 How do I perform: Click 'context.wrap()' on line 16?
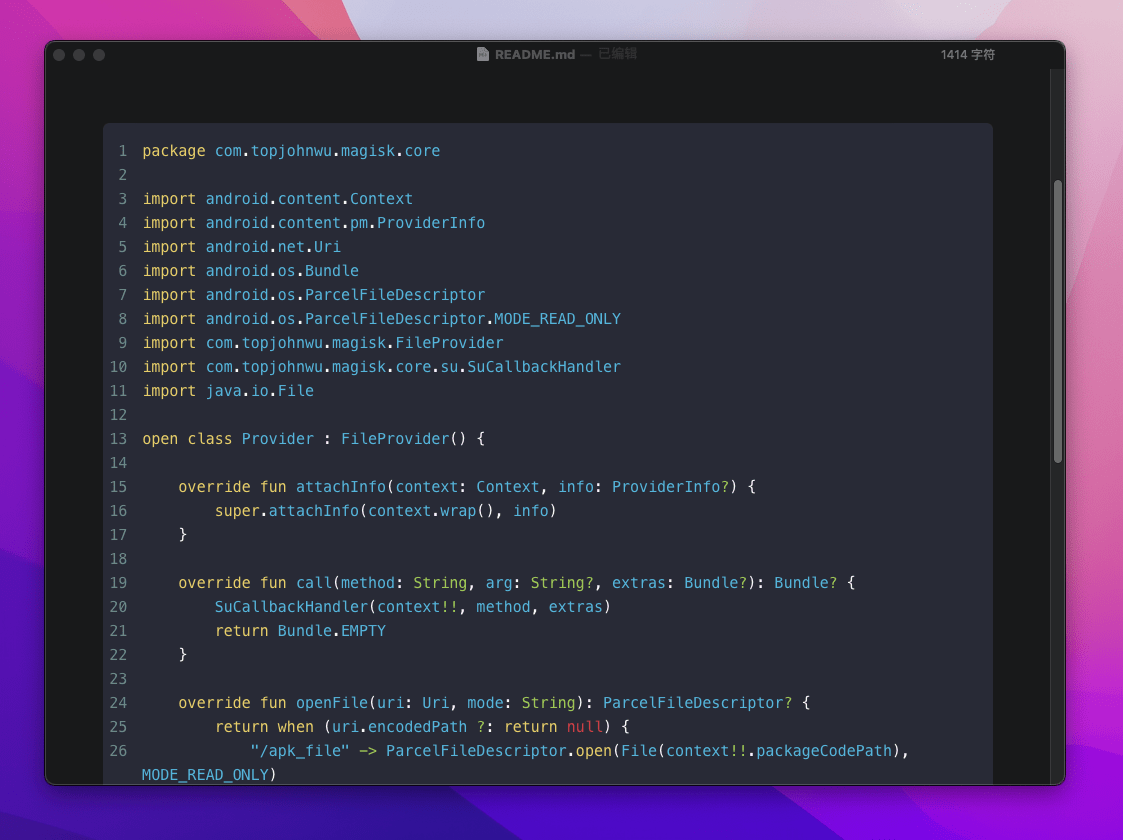pos(431,511)
